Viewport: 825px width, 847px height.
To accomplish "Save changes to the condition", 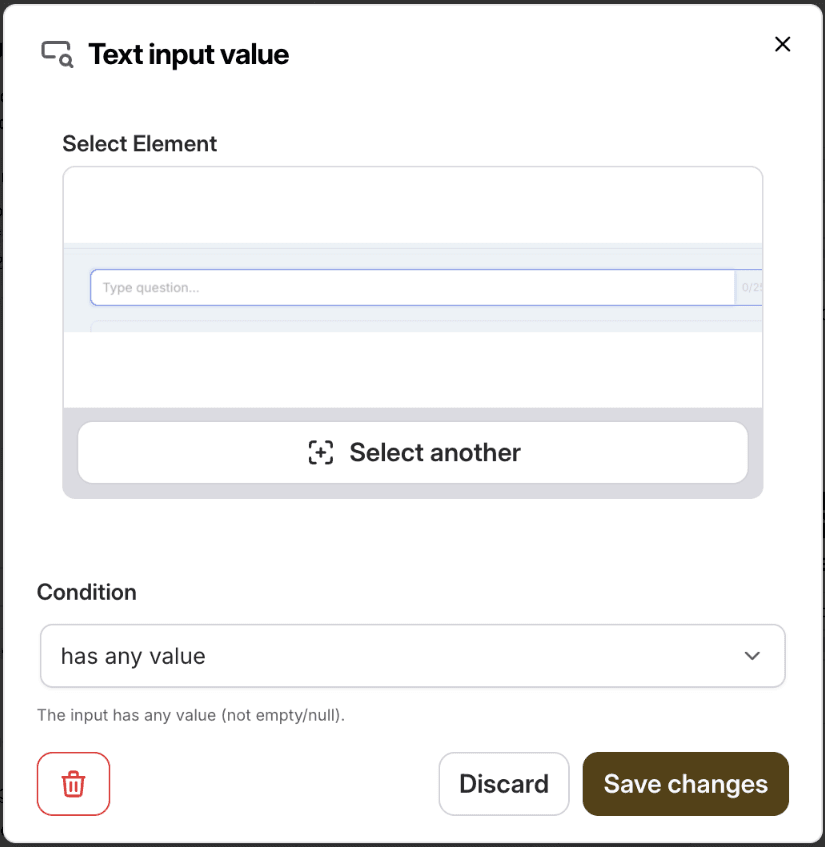I will tap(685, 784).
